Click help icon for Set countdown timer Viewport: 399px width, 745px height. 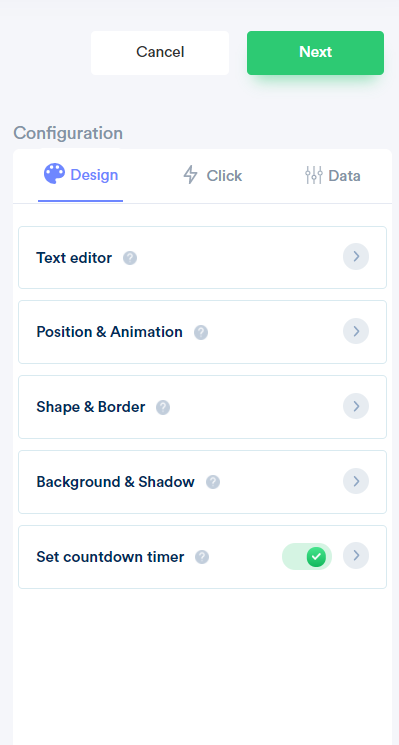pos(202,557)
